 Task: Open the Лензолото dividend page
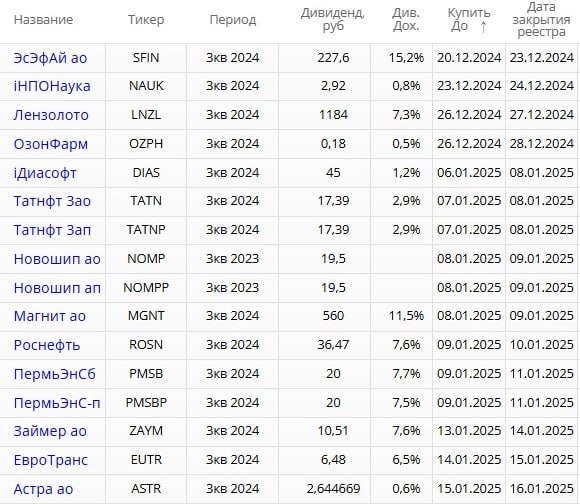tap(51, 115)
